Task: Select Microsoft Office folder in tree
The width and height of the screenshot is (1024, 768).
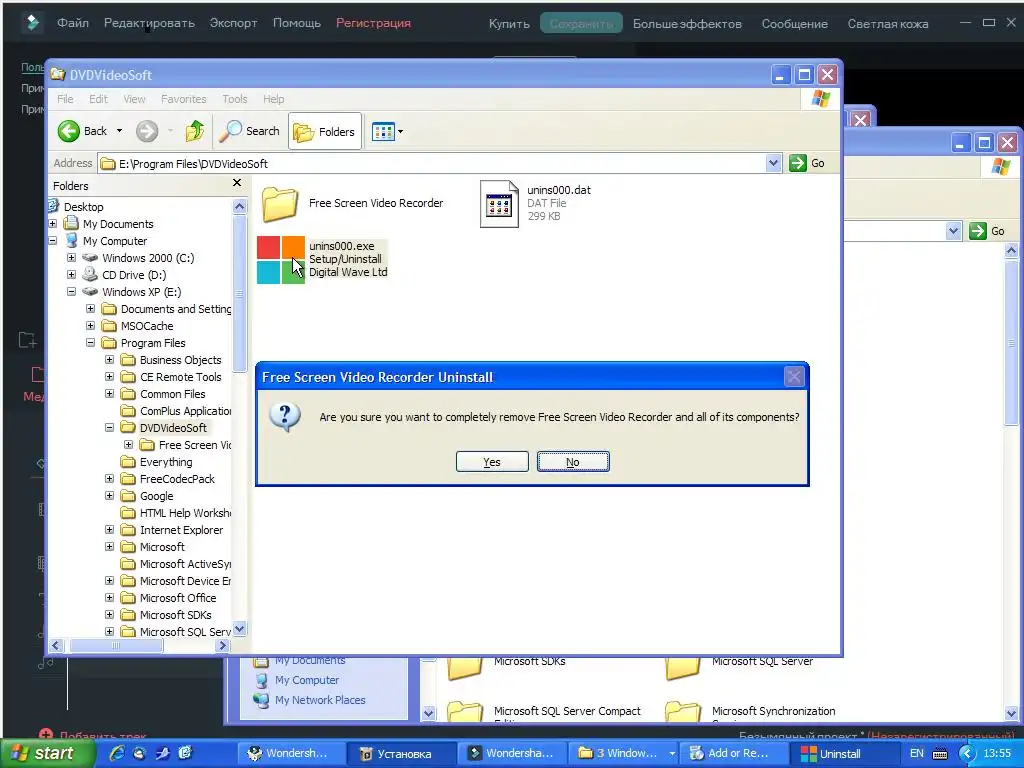Action: tap(178, 598)
